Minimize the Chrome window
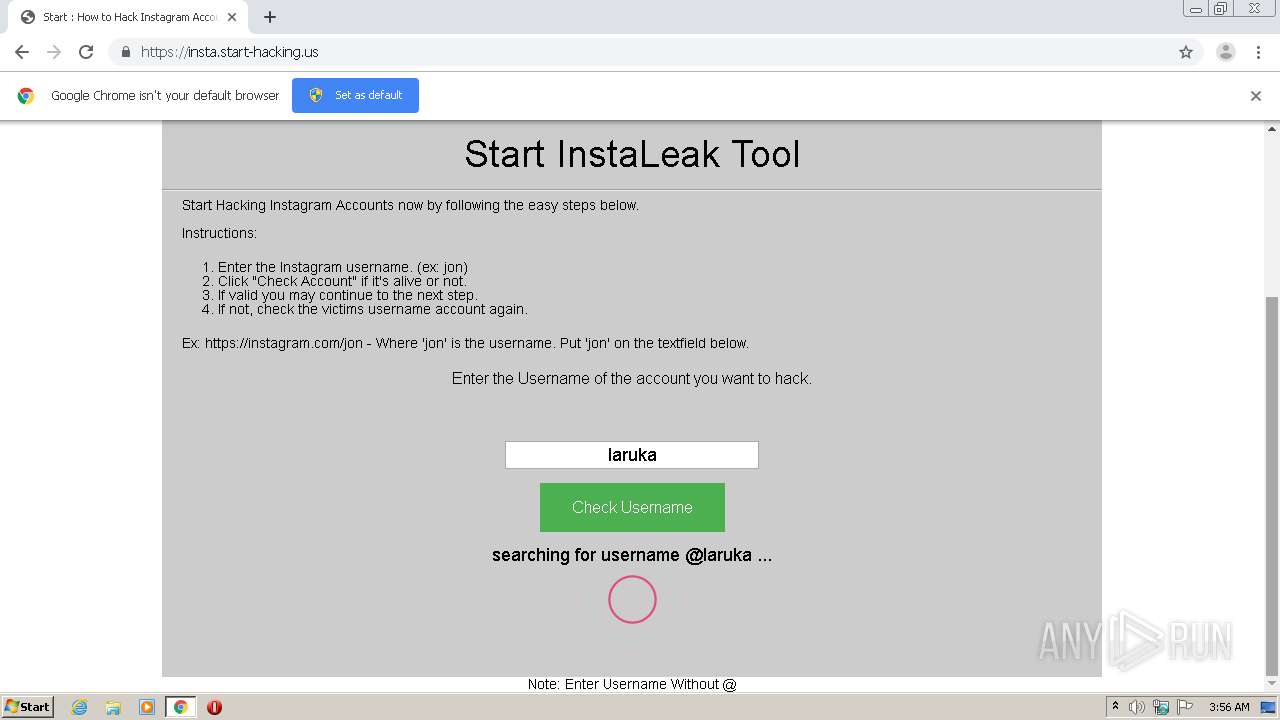 click(x=1196, y=9)
